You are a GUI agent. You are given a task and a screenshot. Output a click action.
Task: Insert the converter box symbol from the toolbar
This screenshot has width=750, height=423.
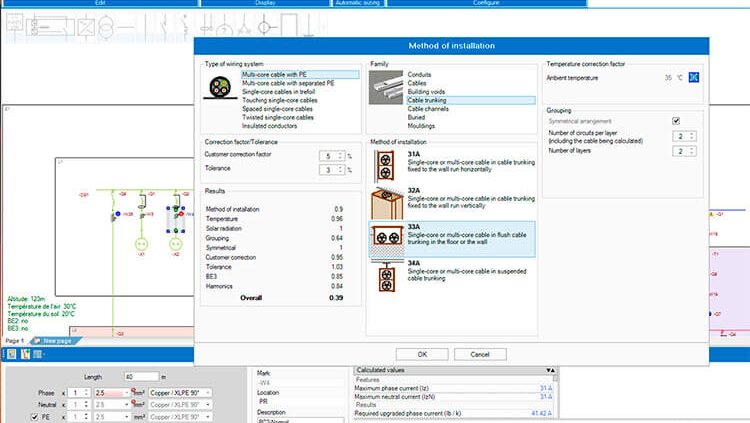click(x=87, y=26)
